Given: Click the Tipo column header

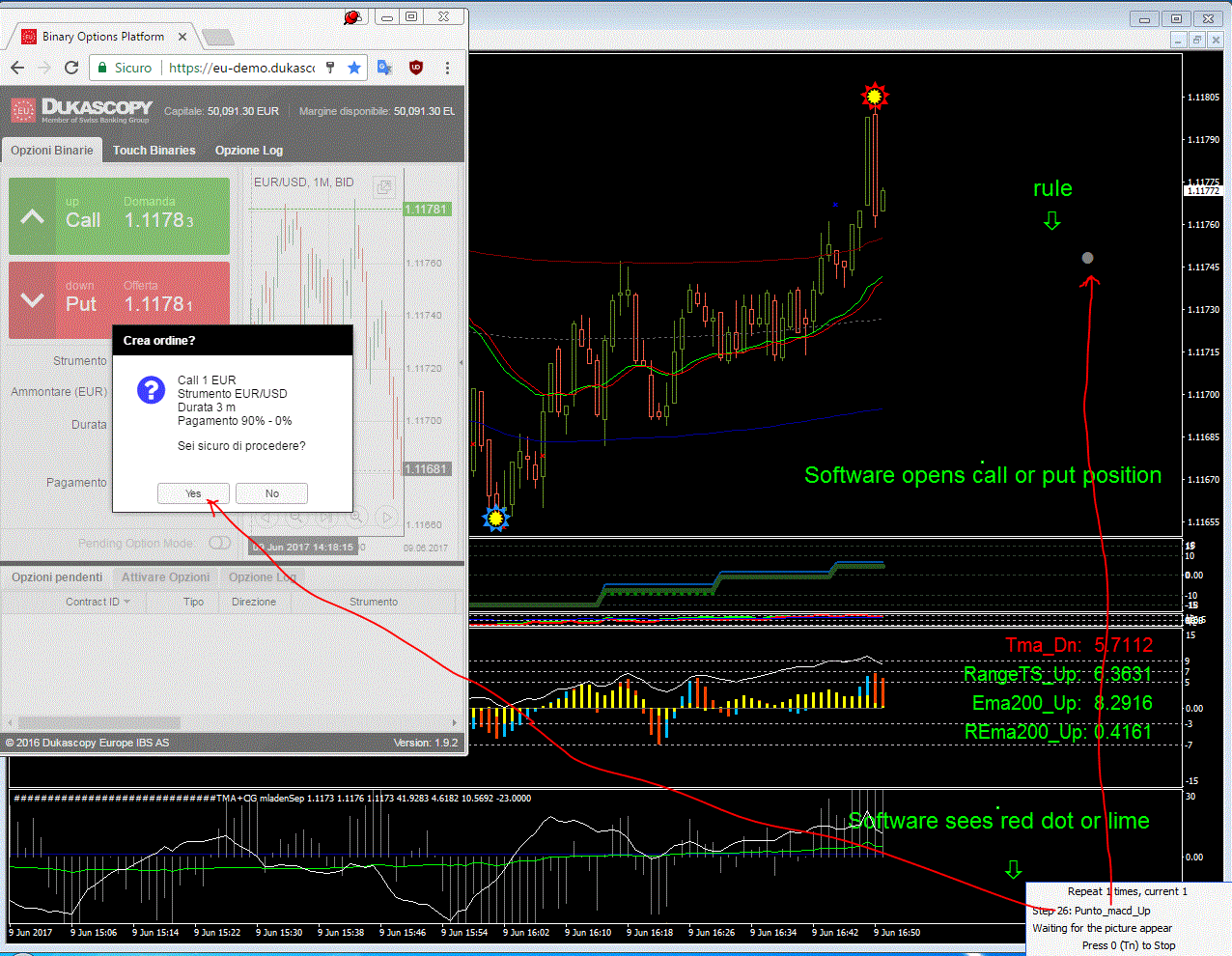Looking at the screenshot, I should (193, 602).
